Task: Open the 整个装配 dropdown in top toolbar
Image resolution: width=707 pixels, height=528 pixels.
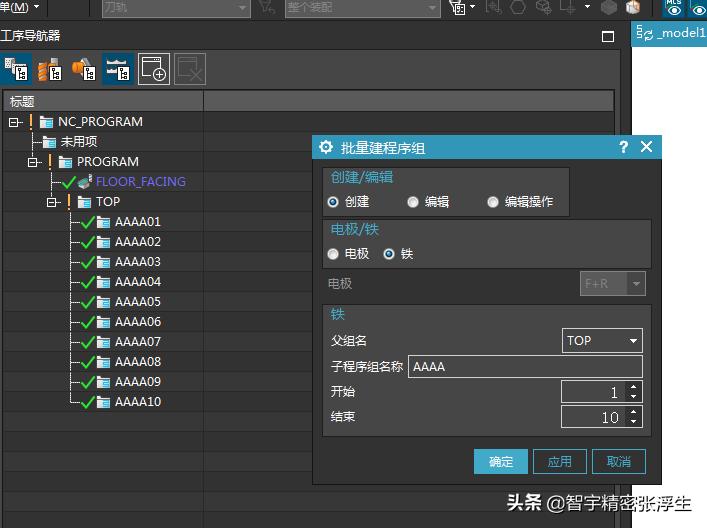Action: (363, 8)
